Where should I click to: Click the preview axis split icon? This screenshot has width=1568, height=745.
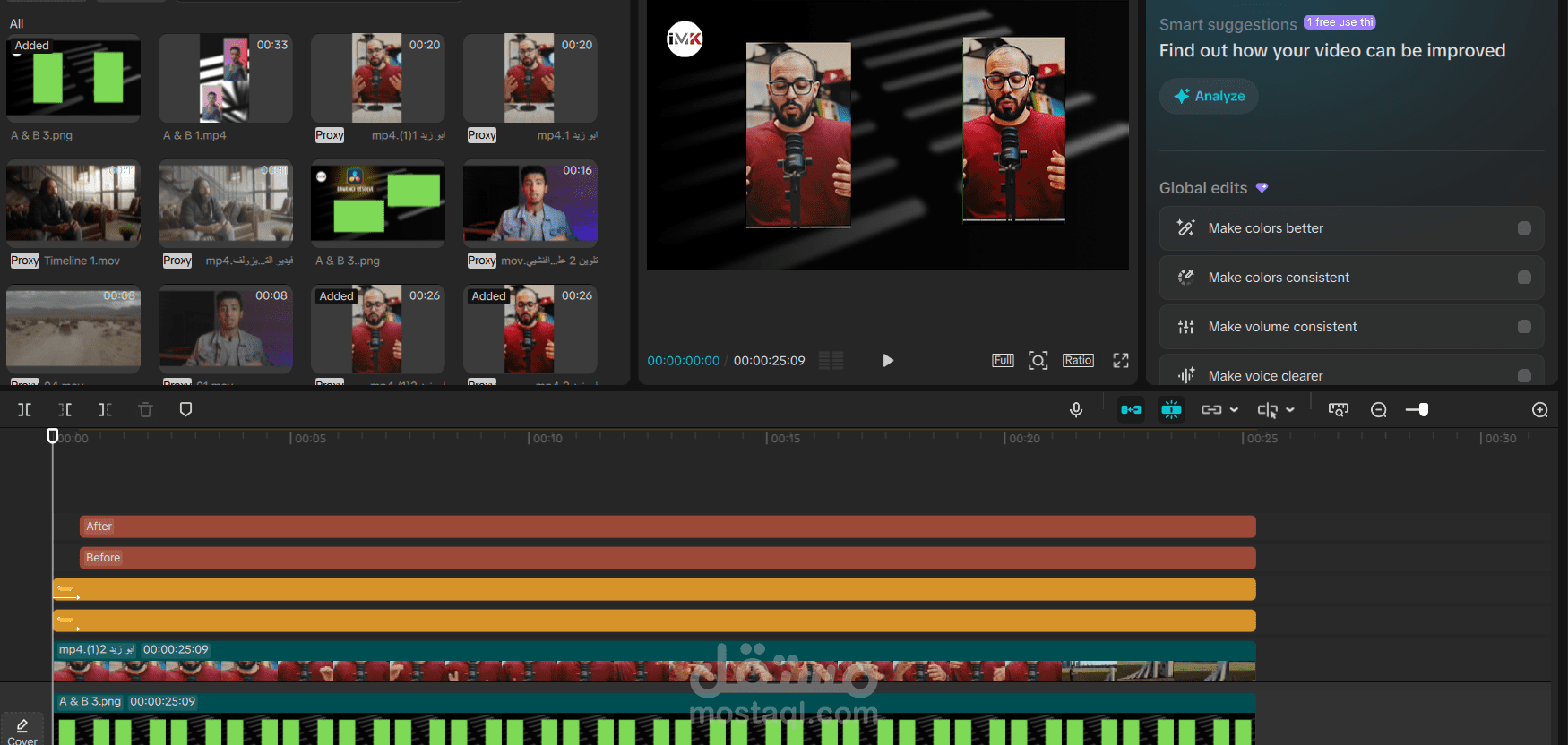[x=1267, y=409]
